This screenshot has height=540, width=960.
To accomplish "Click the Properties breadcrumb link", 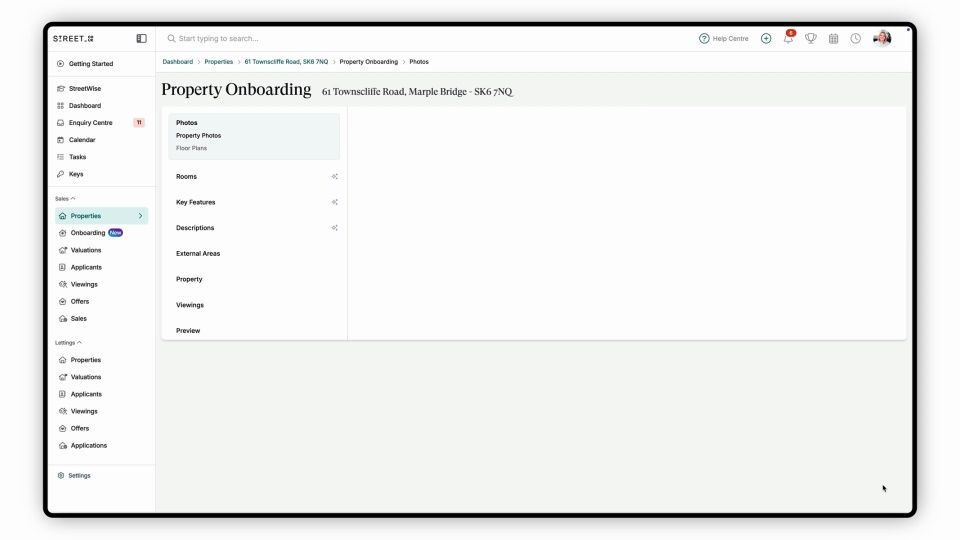I will 219,62.
